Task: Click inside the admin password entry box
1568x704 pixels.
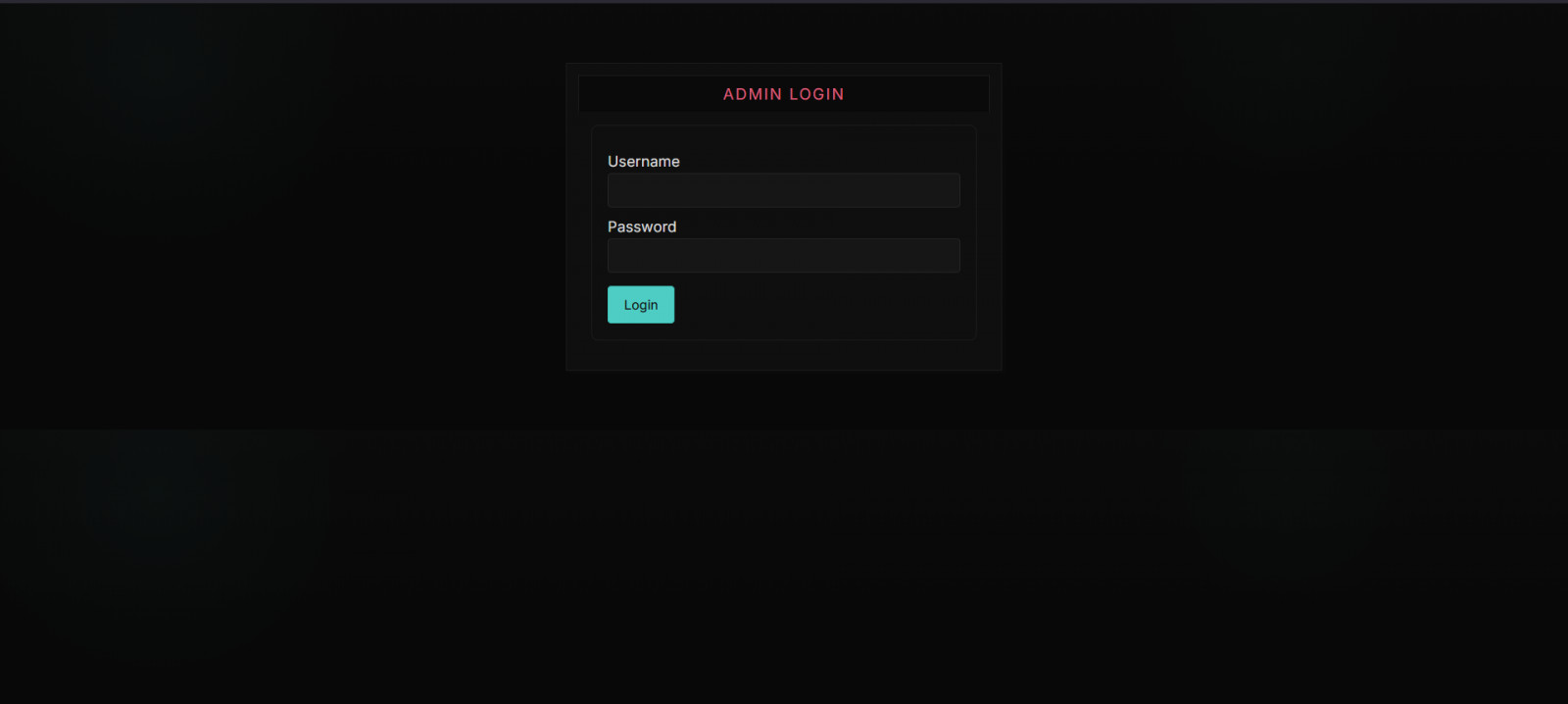Action: pos(783,256)
